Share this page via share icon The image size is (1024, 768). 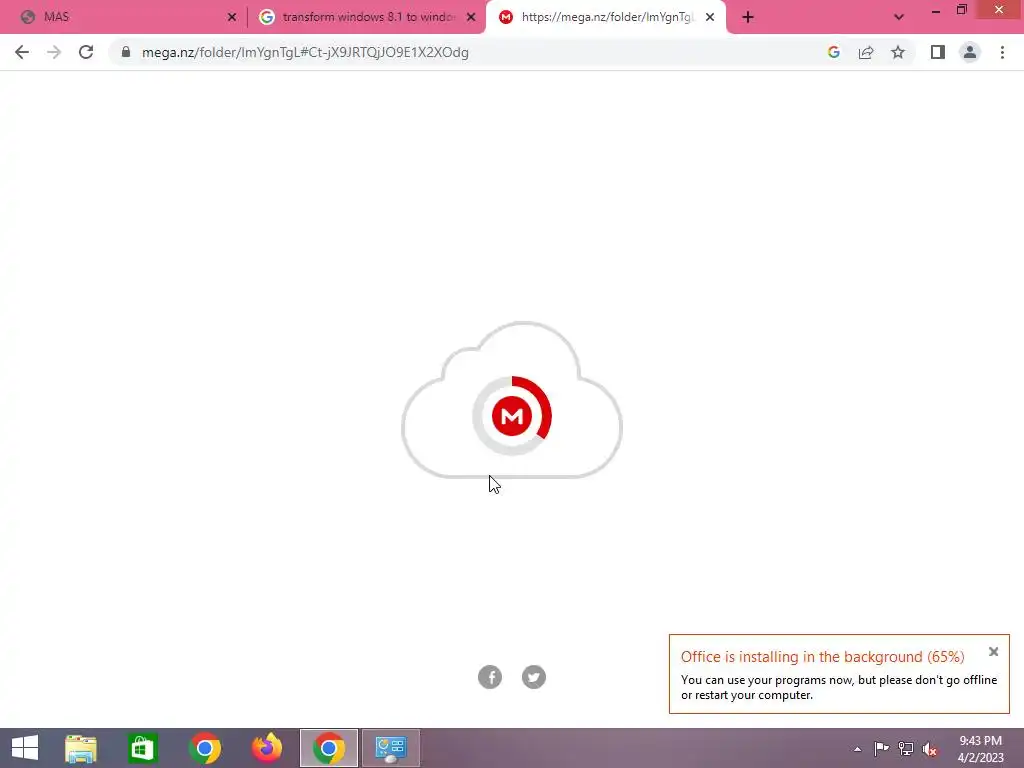coord(866,52)
